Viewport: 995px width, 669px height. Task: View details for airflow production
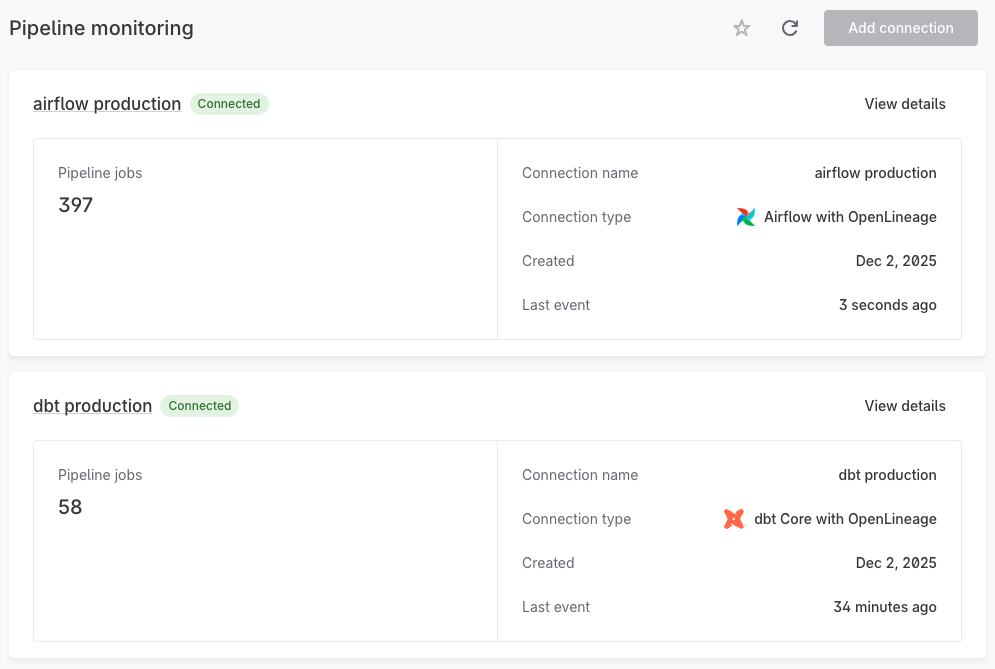(x=904, y=104)
